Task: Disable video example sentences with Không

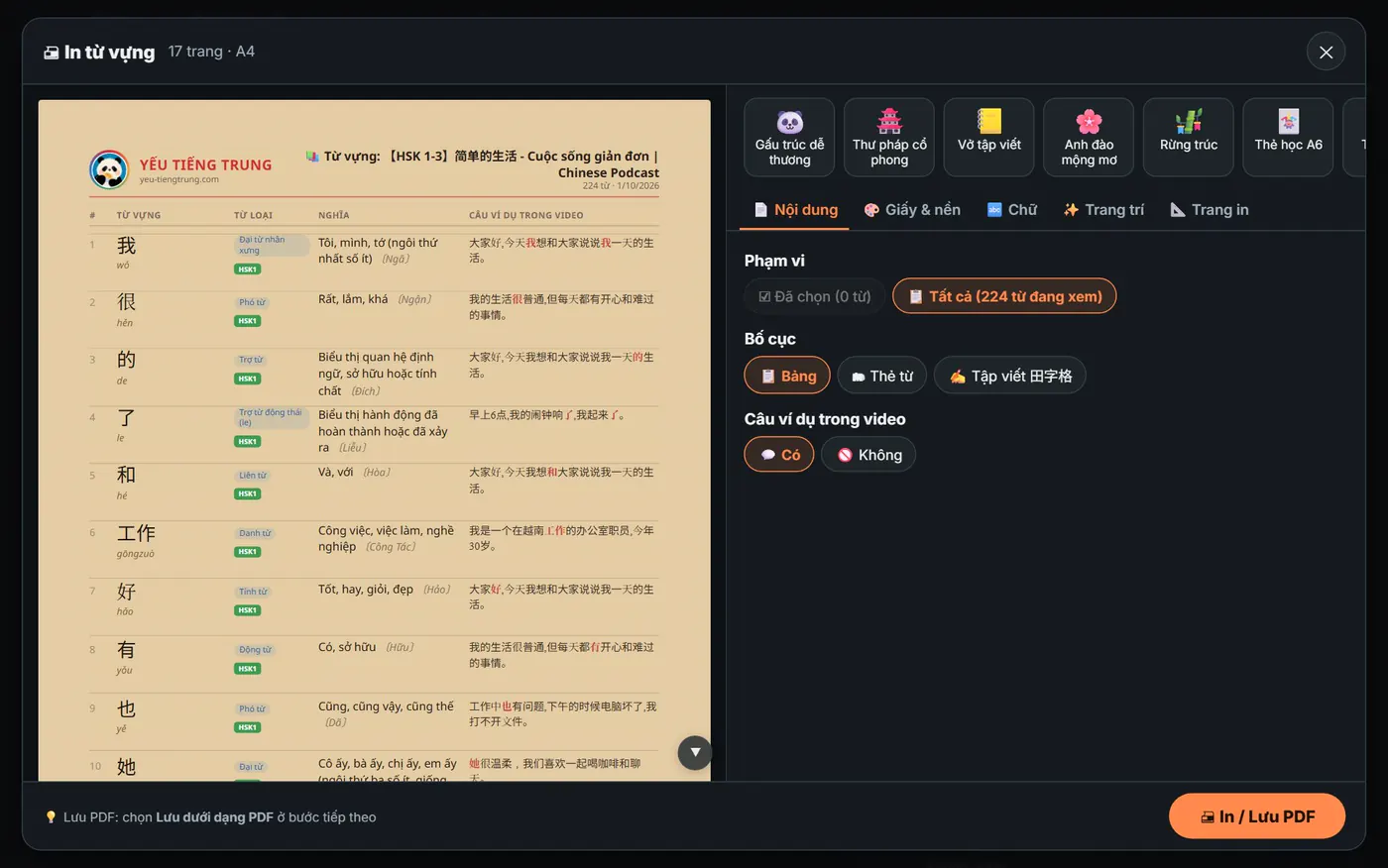Action: 868,455
